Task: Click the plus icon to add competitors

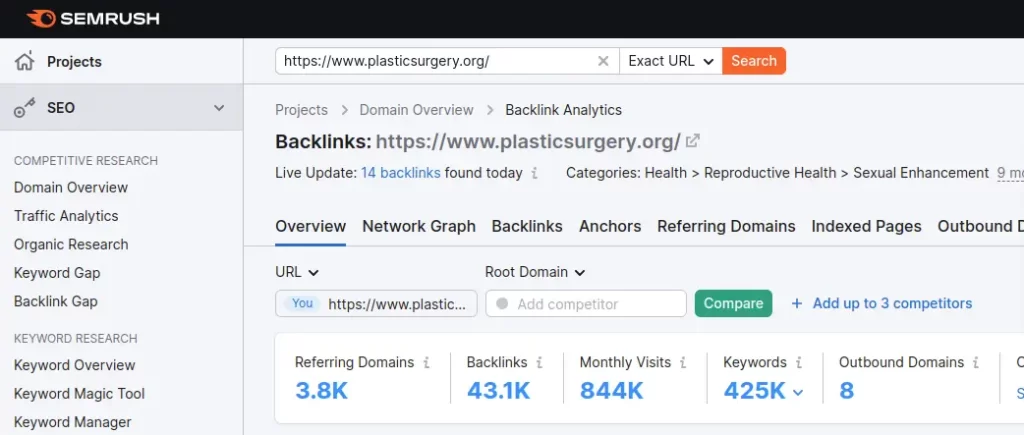Action: (797, 304)
